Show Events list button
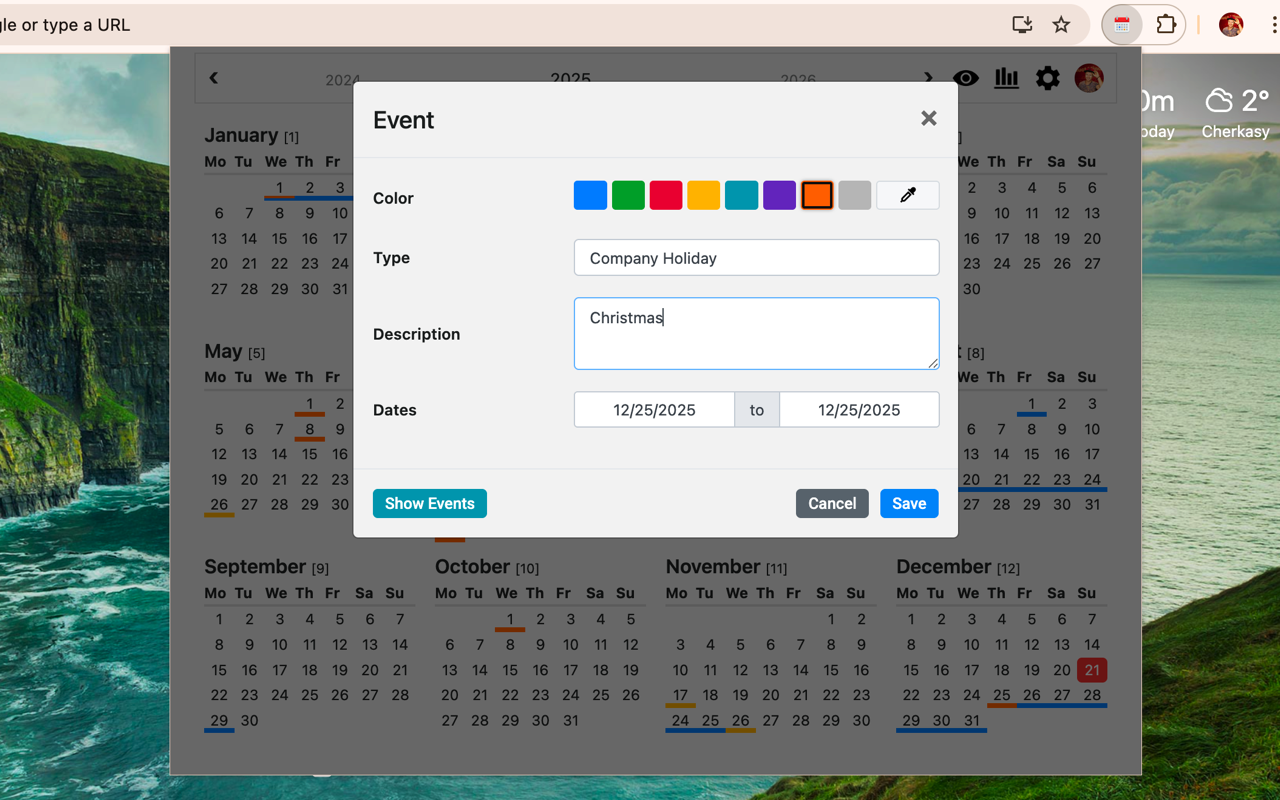This screenshot has width=1280, height=800. tap(430, 503)
